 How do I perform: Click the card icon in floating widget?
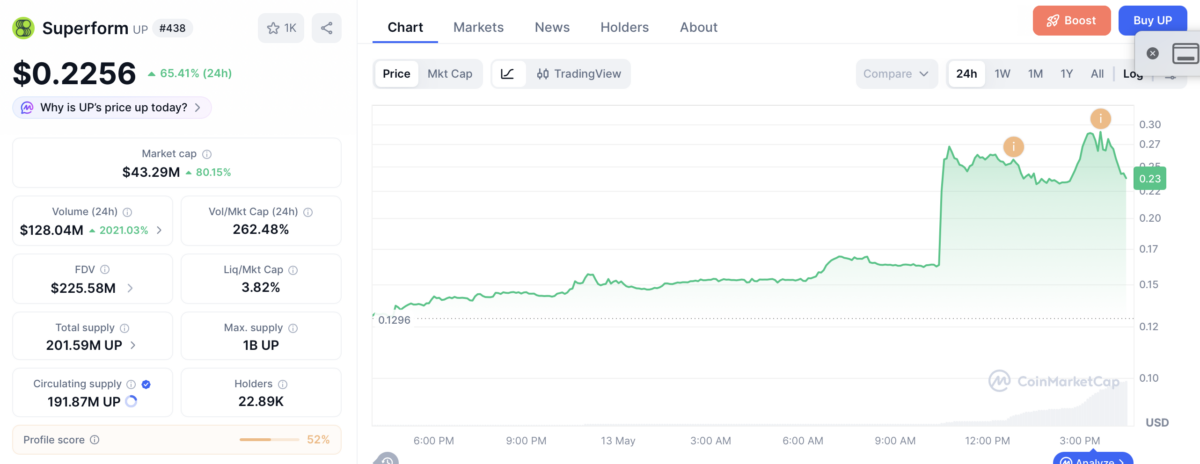(1185, 54)
